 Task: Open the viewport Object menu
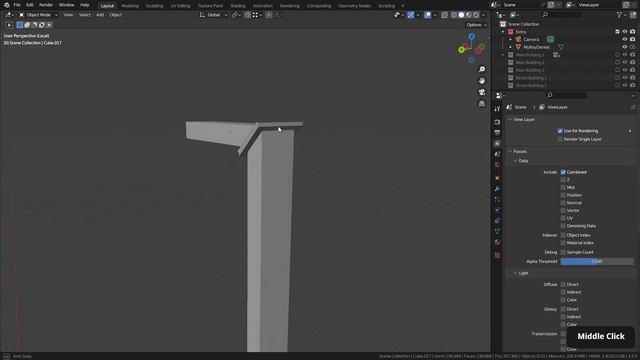point(116,15)
